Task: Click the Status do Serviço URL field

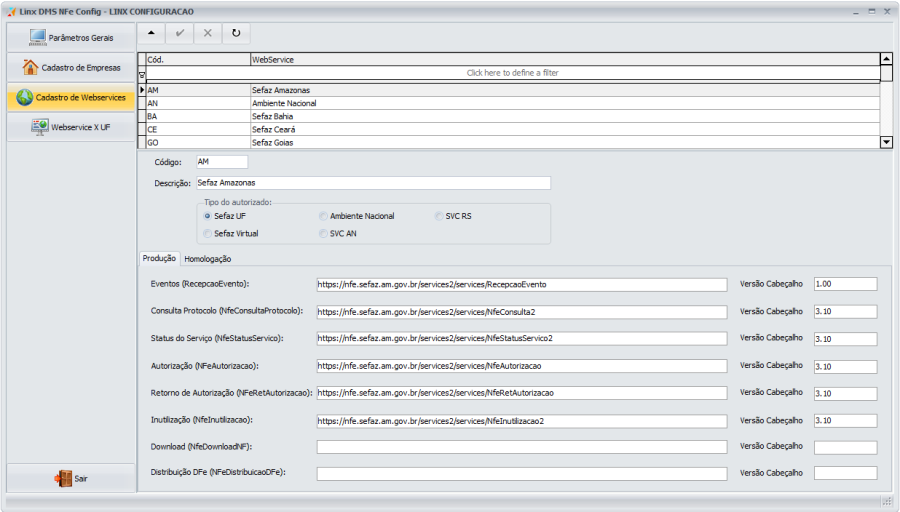Action: [x=522, y=339]
